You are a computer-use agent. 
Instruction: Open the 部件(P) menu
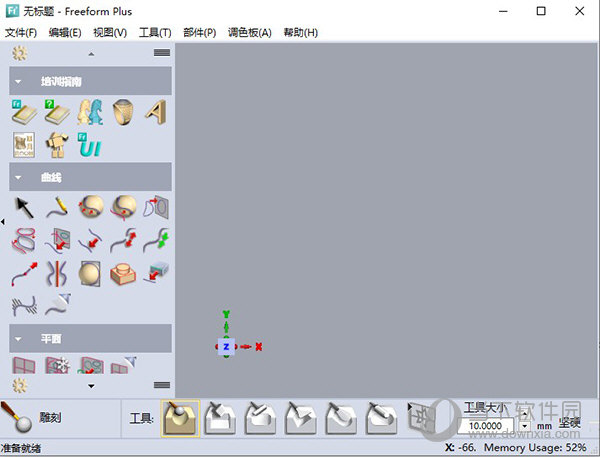[199, 33]
